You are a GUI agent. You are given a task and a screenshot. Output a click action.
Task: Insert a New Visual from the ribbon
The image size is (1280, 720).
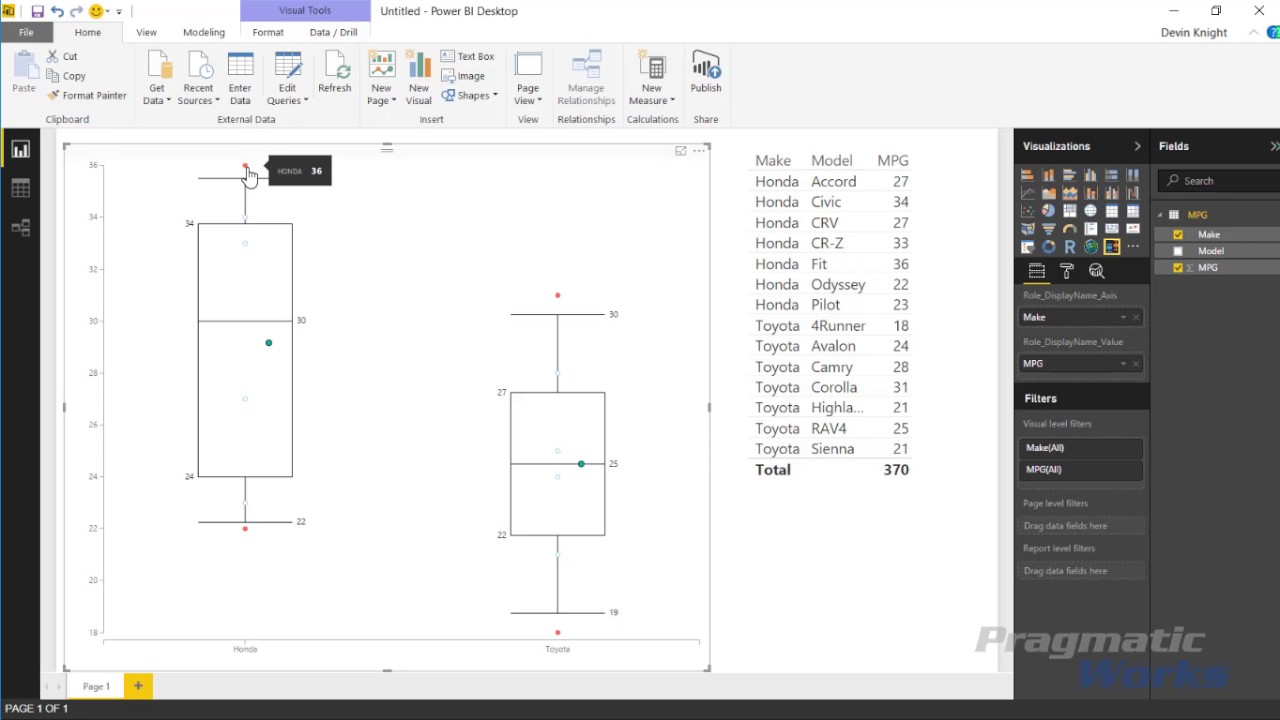[x=419, y=78]
